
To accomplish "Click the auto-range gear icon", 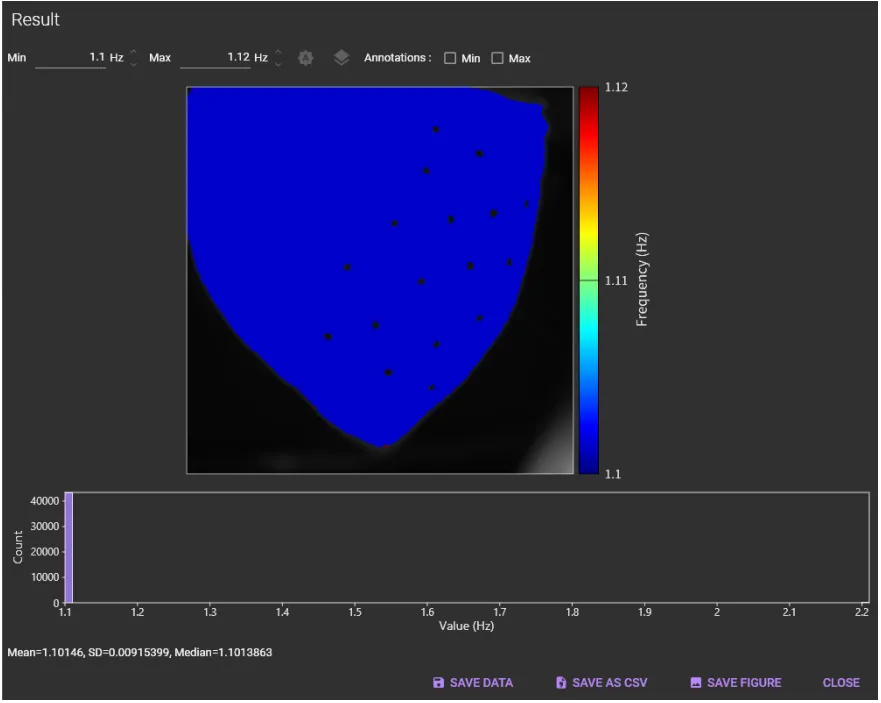I will tap(306, 58).
